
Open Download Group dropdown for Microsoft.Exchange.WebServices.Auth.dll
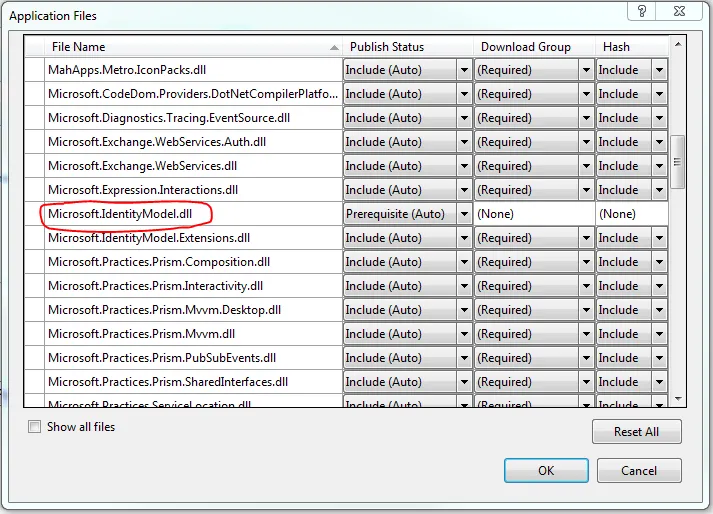tap(586, 142)
